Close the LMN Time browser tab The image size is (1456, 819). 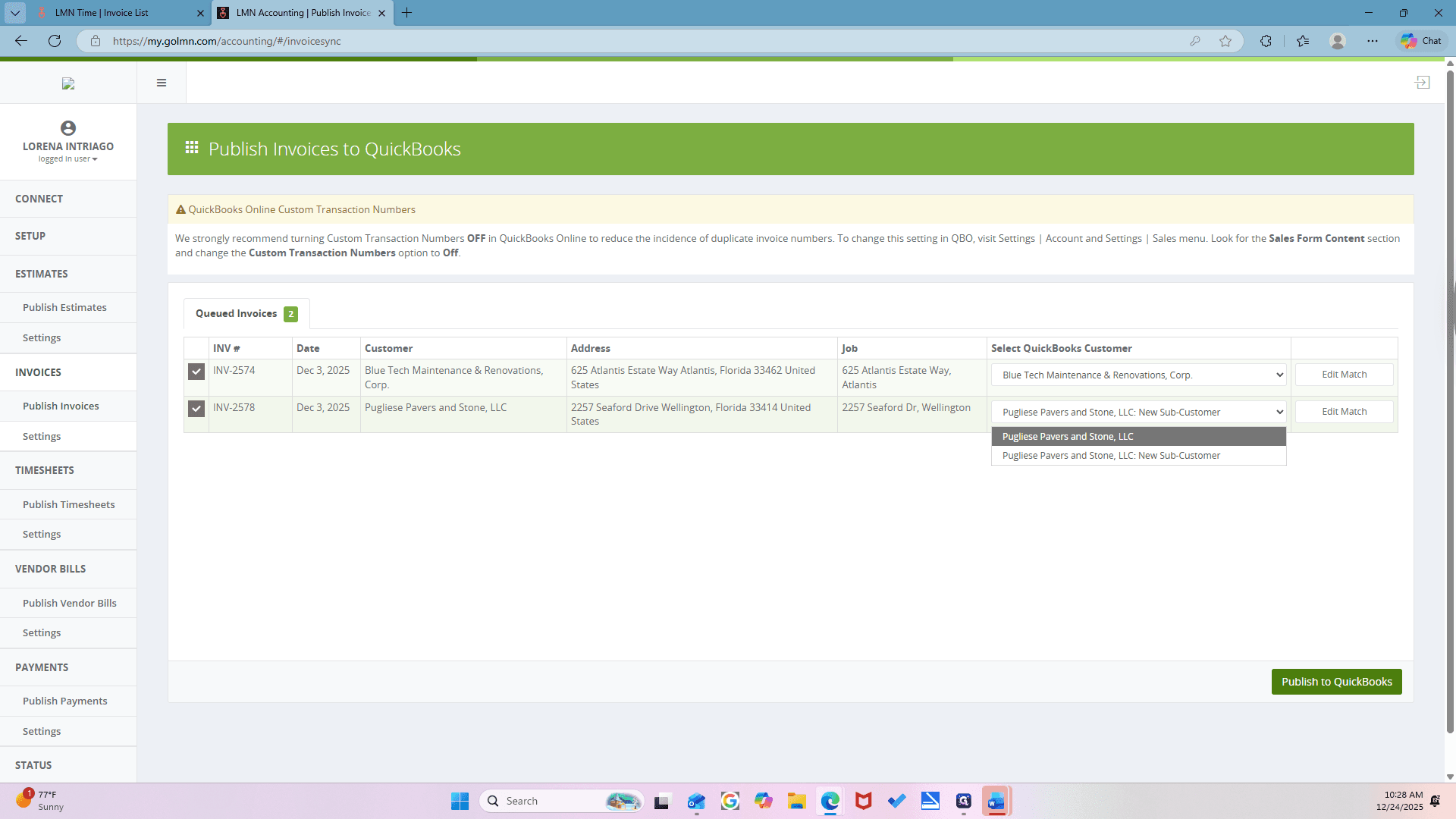coord(200,13)
